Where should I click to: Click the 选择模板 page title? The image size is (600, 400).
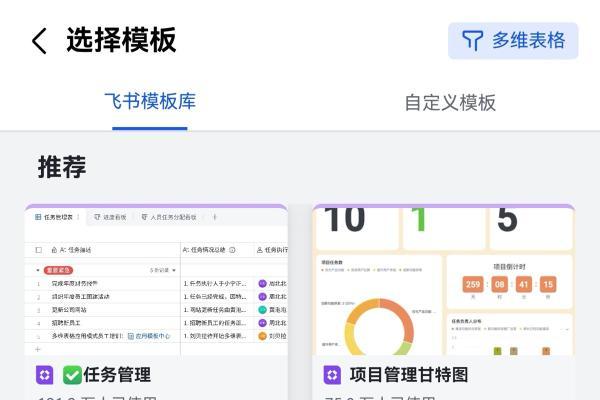121,40
